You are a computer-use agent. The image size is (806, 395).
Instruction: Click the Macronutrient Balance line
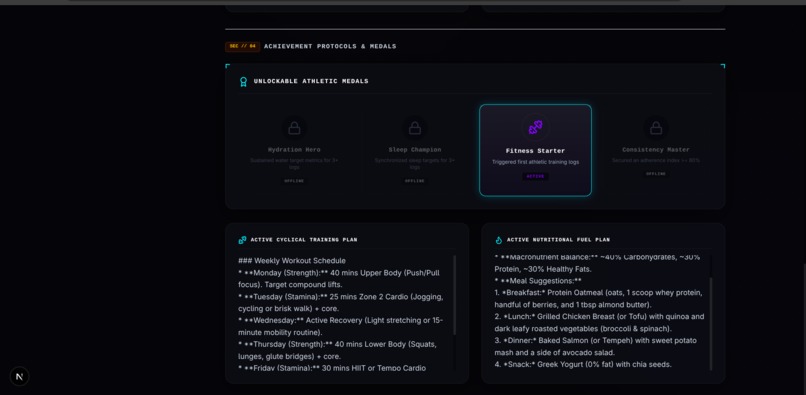[597, 263]
